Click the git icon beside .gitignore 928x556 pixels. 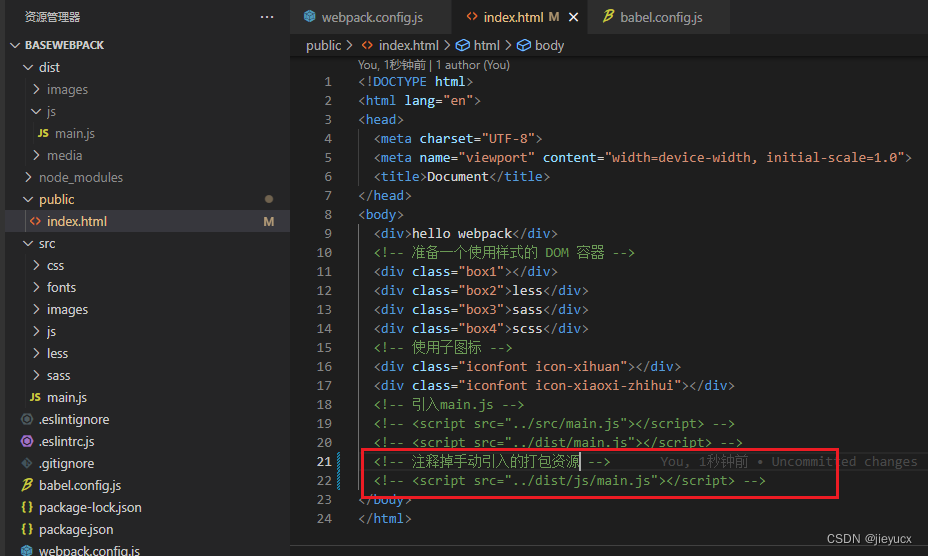(27, 463)
